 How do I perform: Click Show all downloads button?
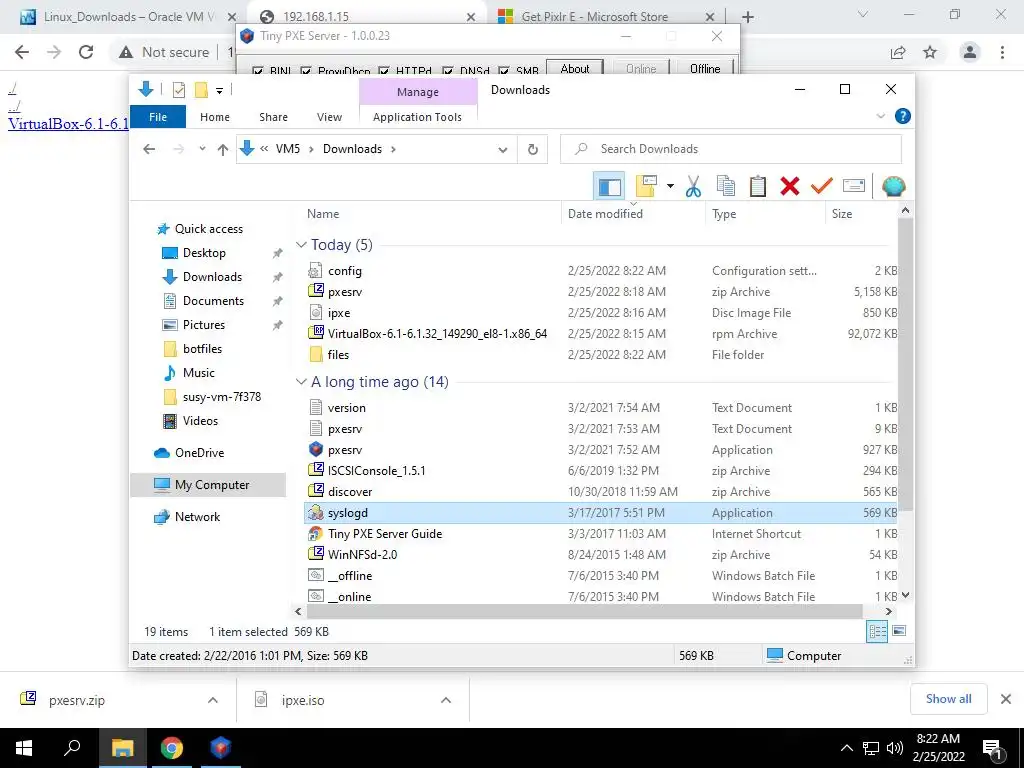tap(948, 699)
